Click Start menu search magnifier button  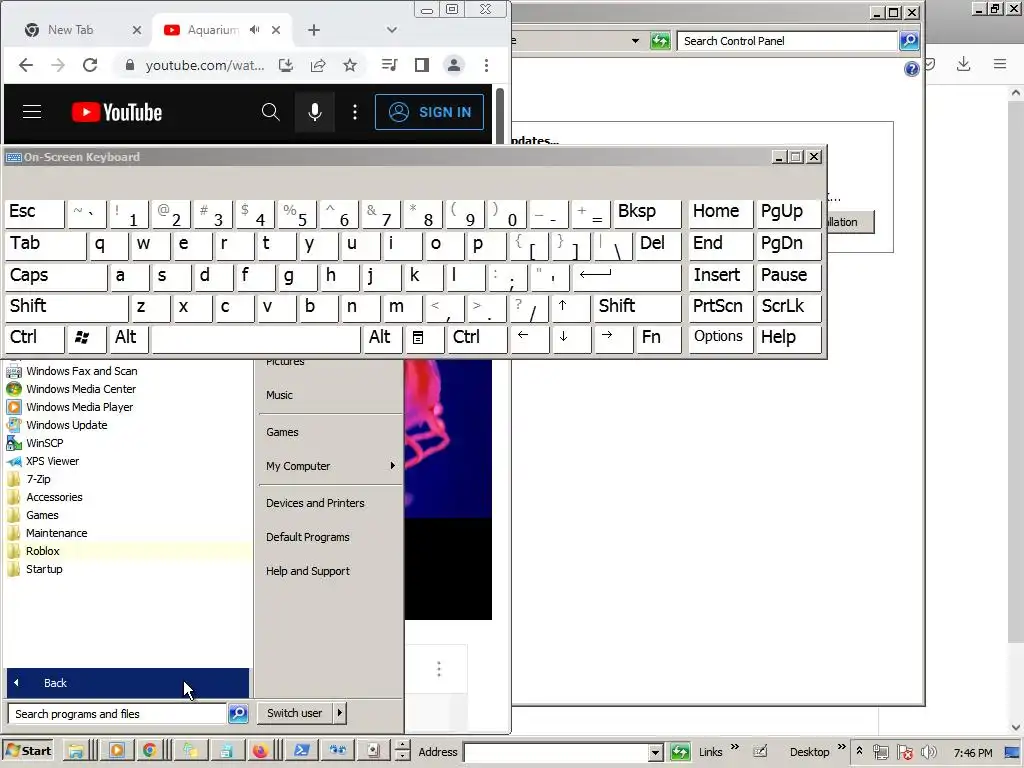[x=238, y=713]
